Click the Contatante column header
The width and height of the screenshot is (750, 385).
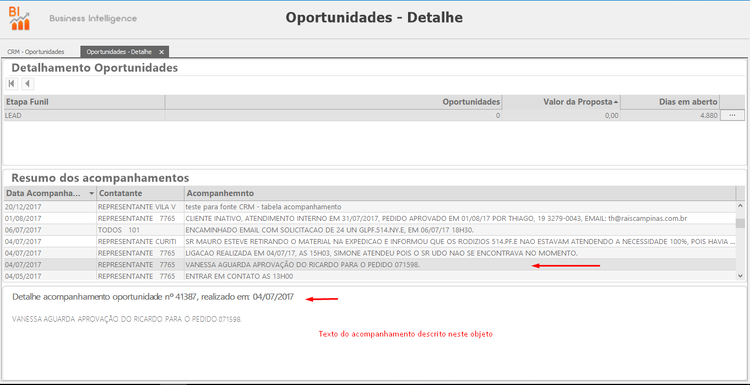point(140,193)
